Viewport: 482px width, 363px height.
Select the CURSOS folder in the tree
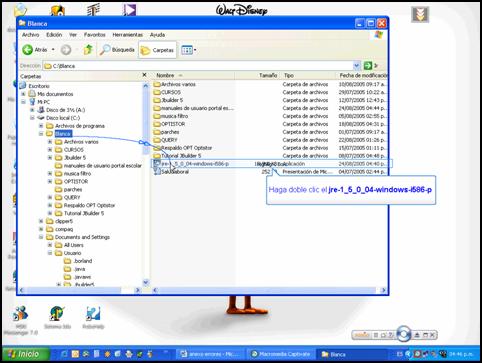pyautogui.click(x=74, y=150)
